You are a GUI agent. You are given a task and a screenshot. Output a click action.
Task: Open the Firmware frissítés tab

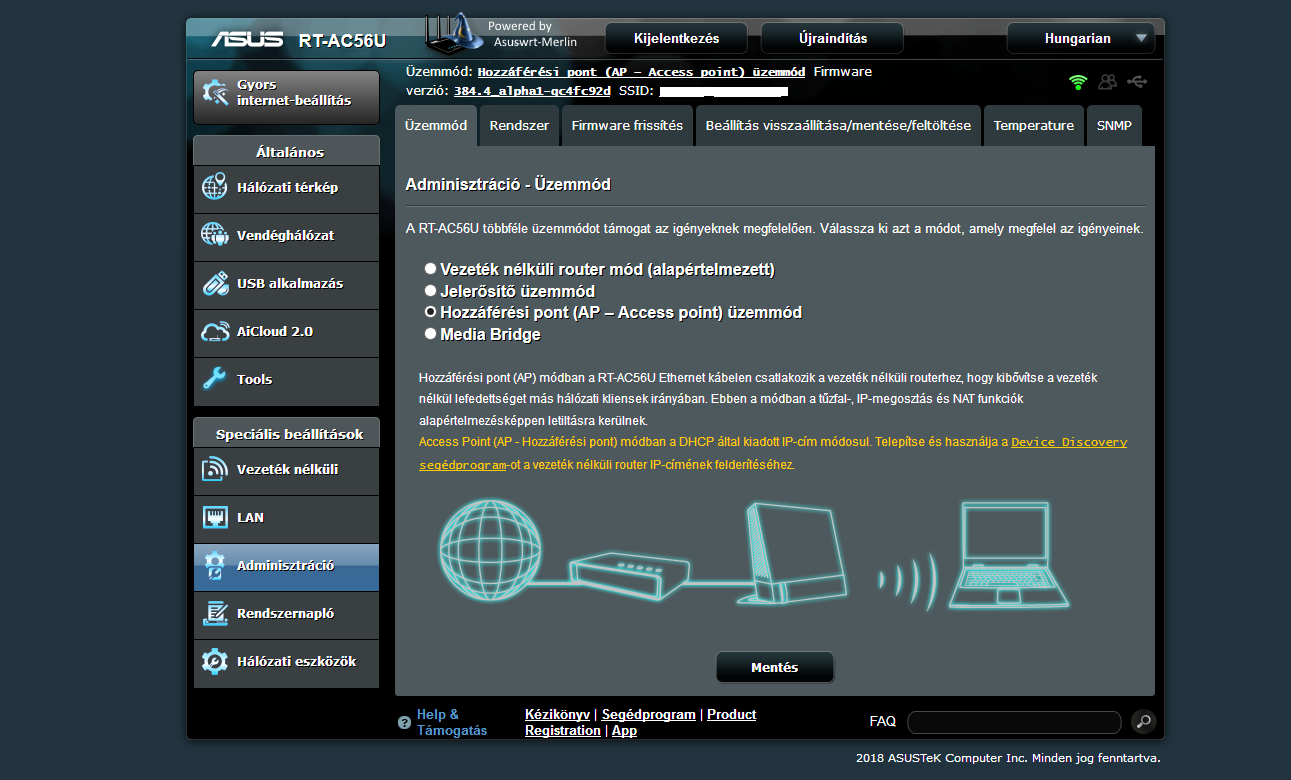(x=627, y=126)
